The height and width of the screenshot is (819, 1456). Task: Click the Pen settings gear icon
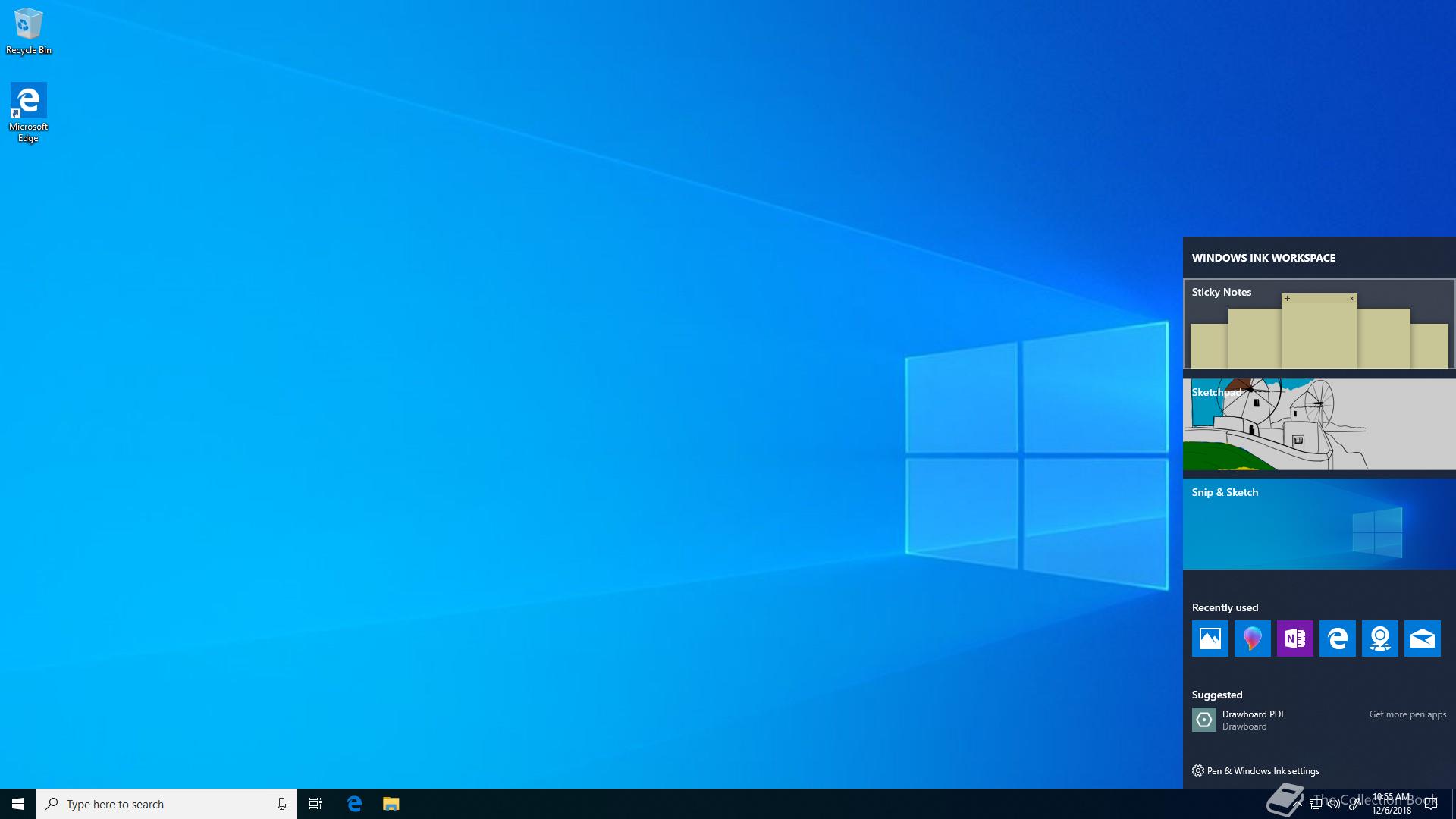click(x=1197, y=770)
